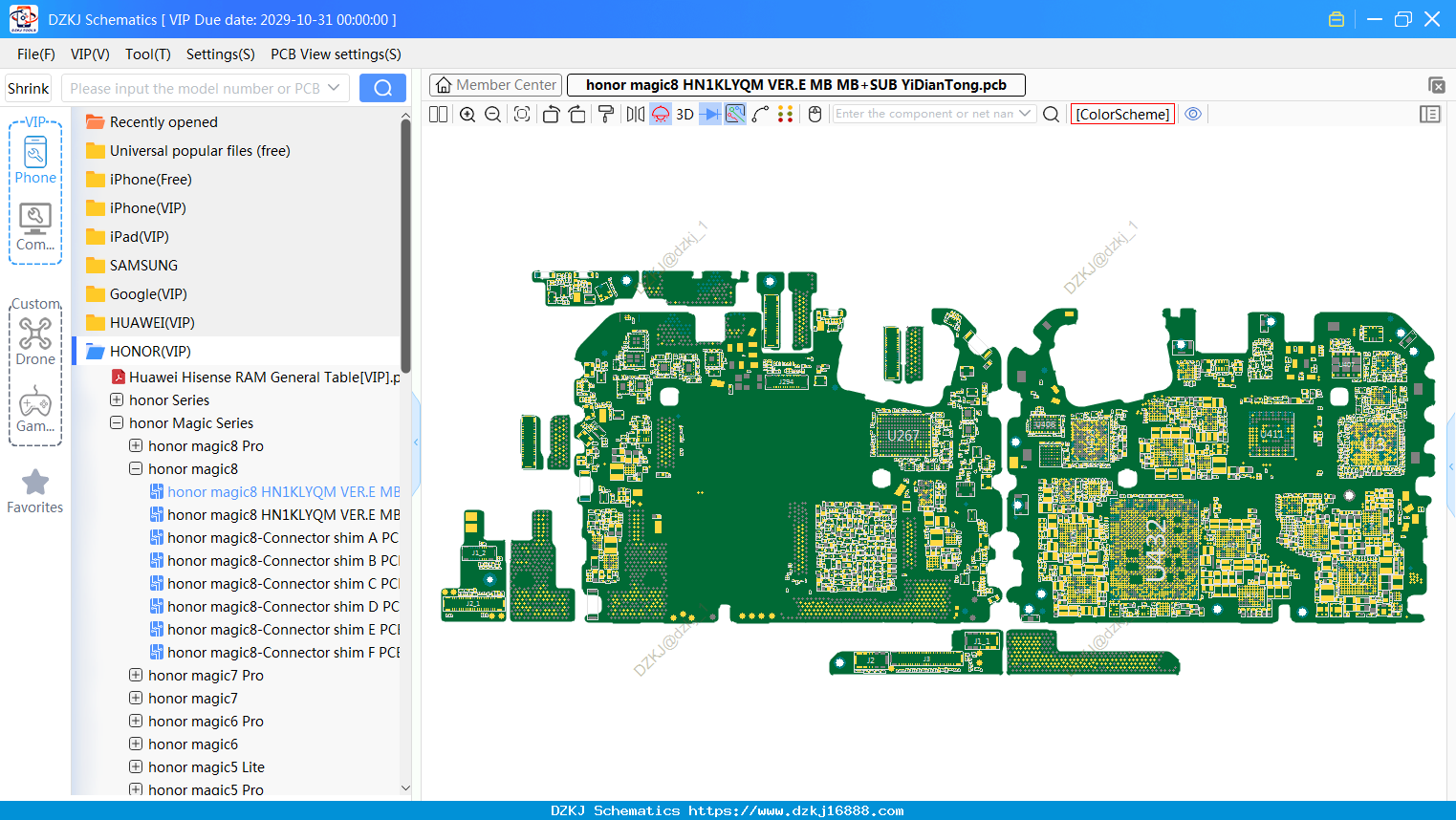This screenshot has height=820, width=1456.
Task: Click the blue model search button
Action: pyautogui.click(x=382, y=88)
